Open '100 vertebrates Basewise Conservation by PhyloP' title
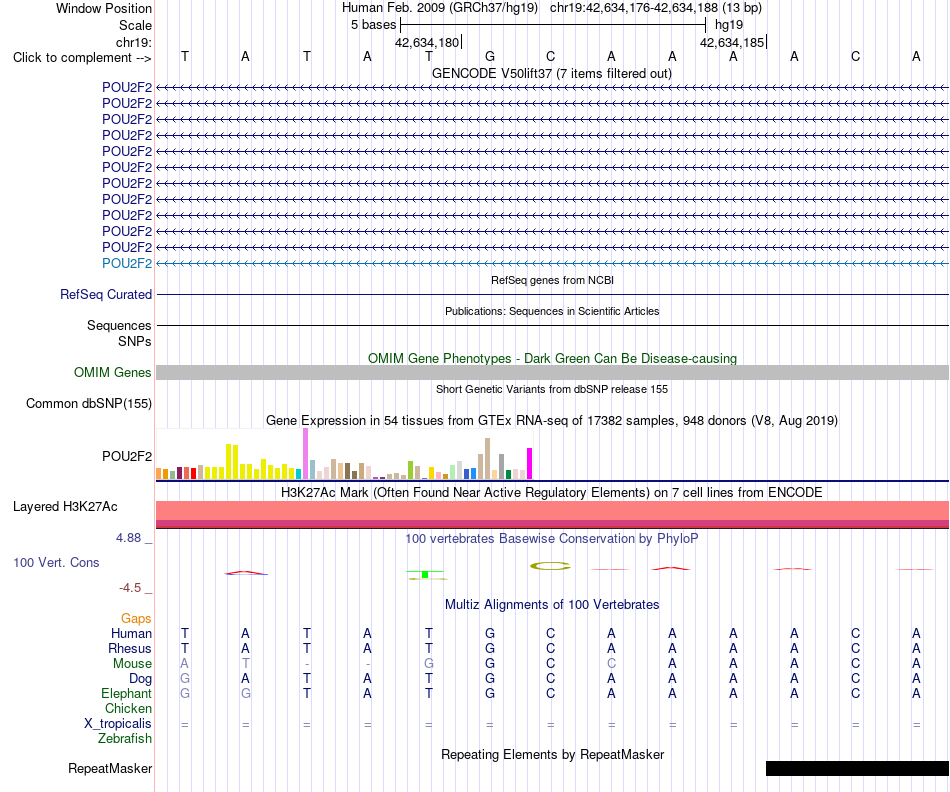Image resolution: width=950 pixels, height=792 pixels. [x=552, y=538]
